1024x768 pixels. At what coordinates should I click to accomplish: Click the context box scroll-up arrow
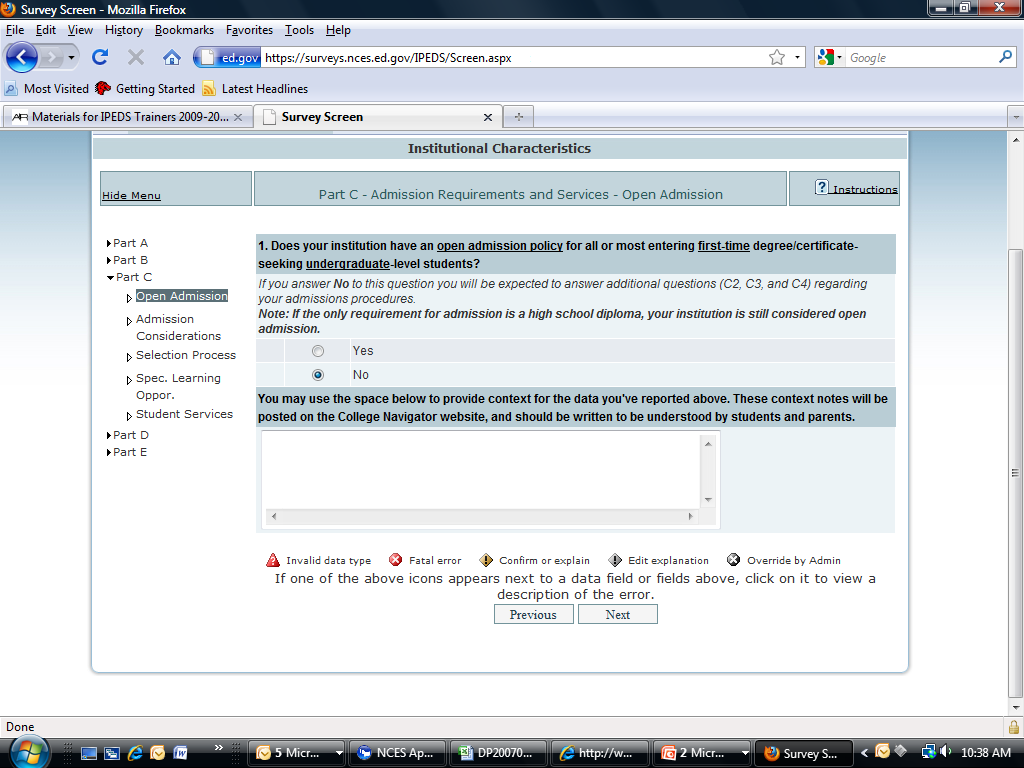[x=708, y=443]
